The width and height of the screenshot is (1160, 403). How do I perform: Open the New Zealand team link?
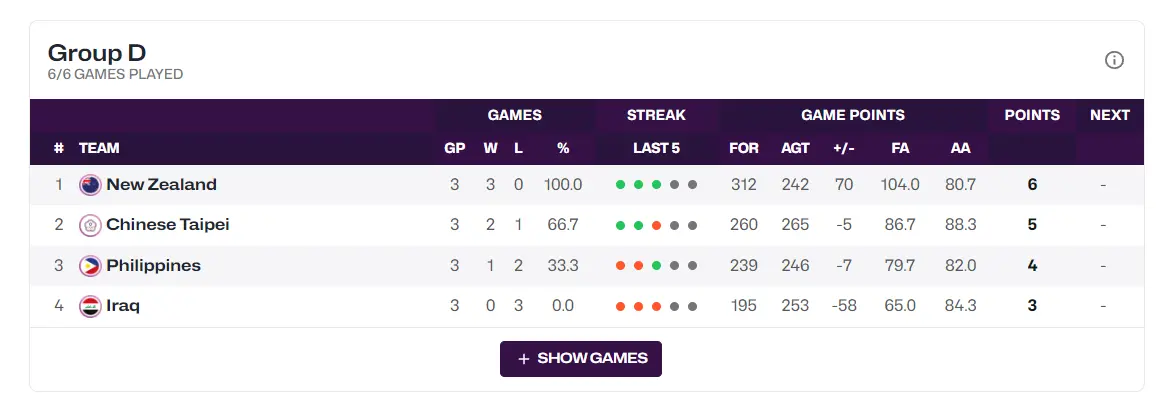(161, 185)
